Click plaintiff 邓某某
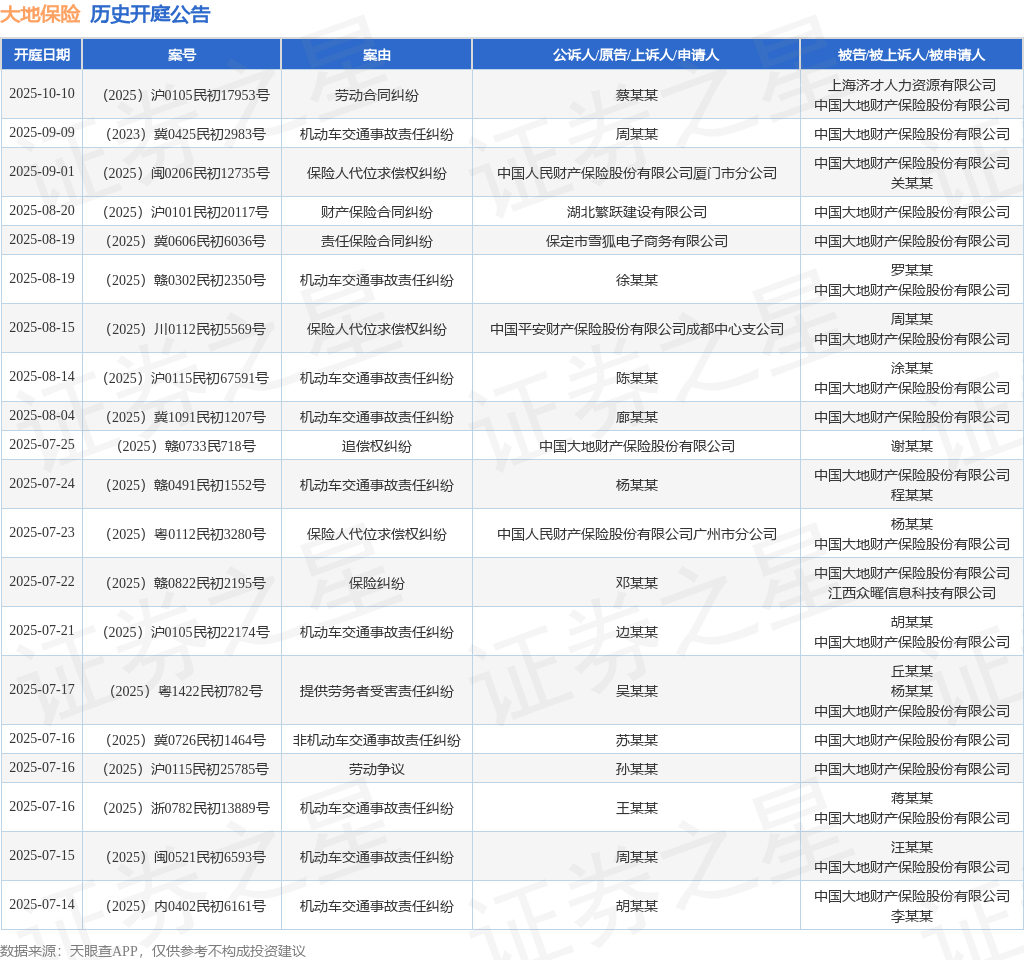 tap(637, 584)
